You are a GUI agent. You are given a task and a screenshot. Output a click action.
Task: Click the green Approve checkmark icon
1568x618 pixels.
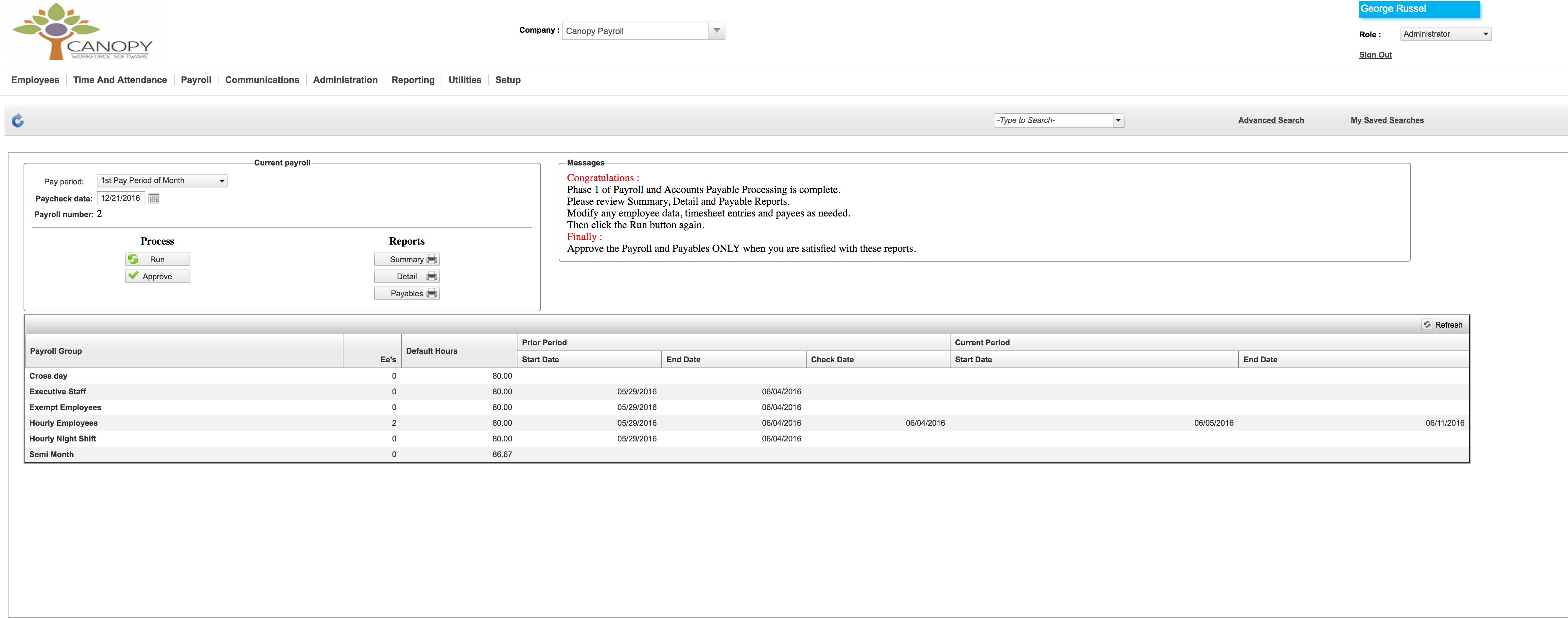(x=133, y=276)
